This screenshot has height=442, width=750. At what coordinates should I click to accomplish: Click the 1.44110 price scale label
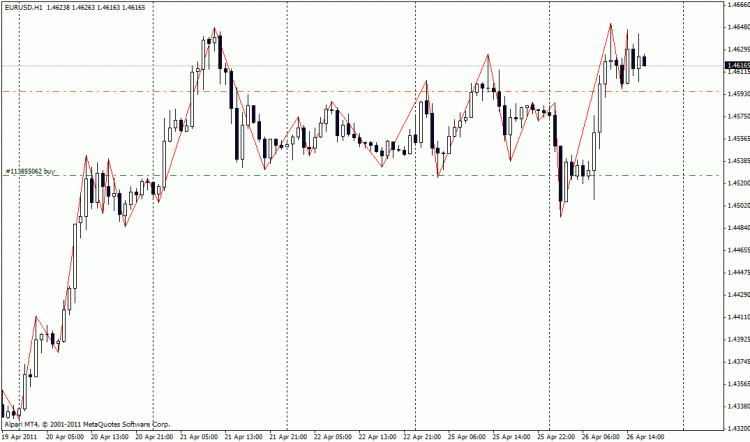tap(736, 317)
